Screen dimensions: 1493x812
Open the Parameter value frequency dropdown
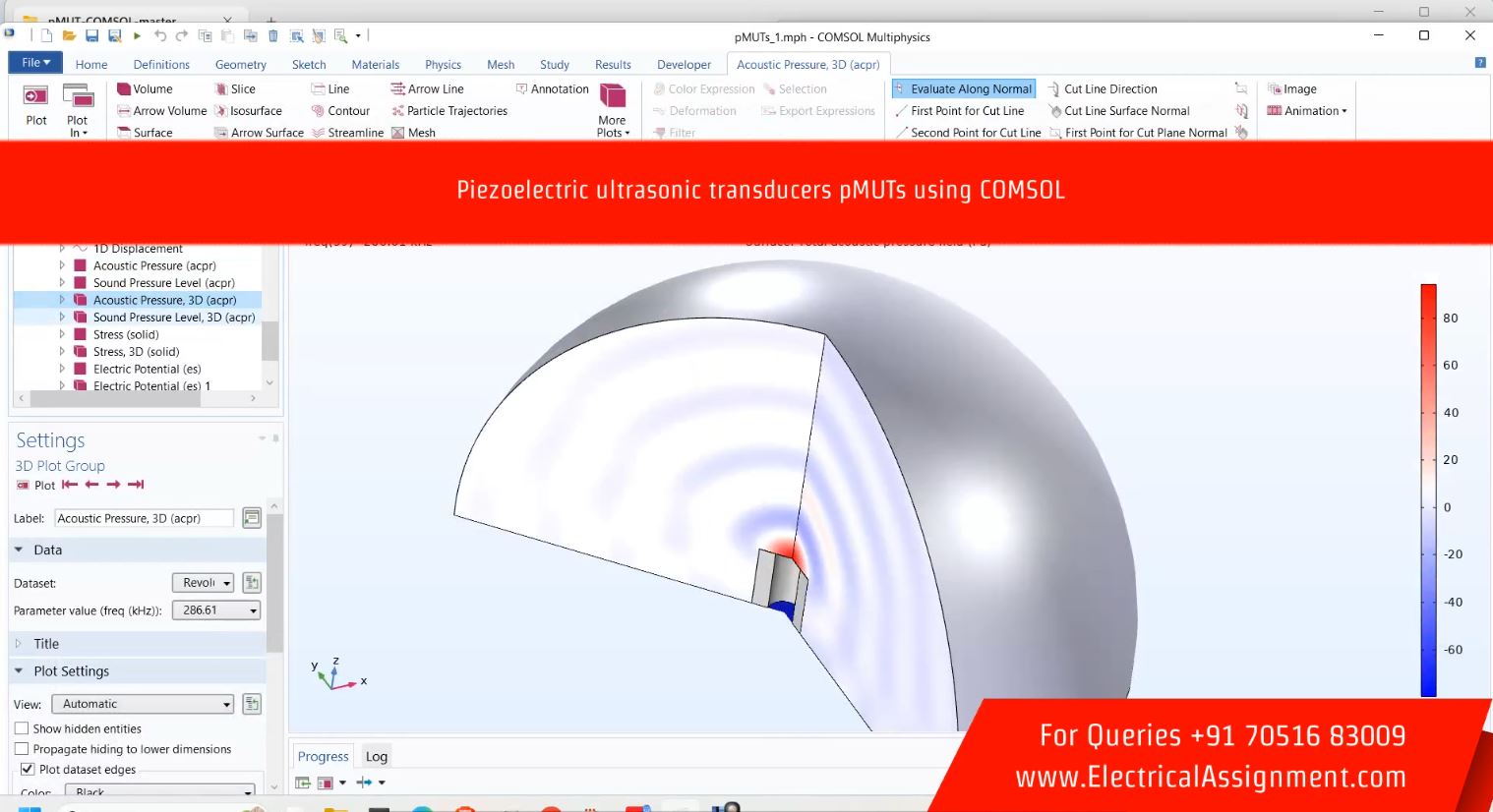click(215, 610)
